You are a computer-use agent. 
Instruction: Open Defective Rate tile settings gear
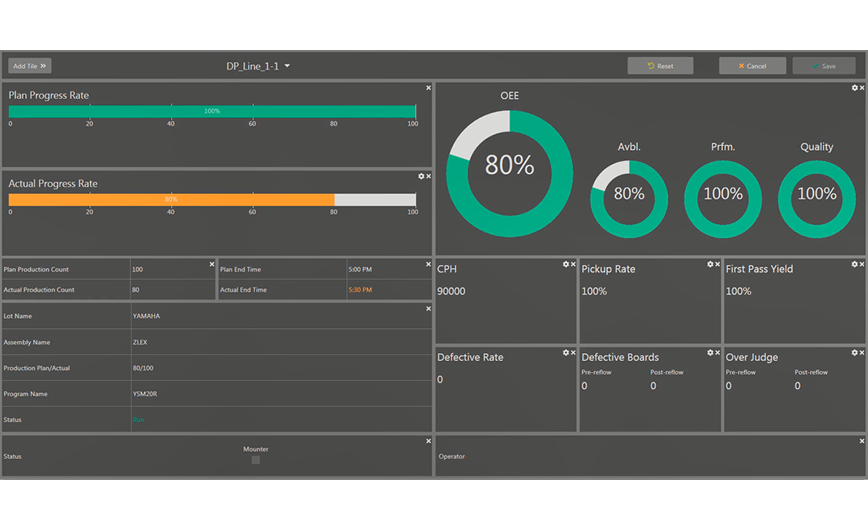pos(565,353)
